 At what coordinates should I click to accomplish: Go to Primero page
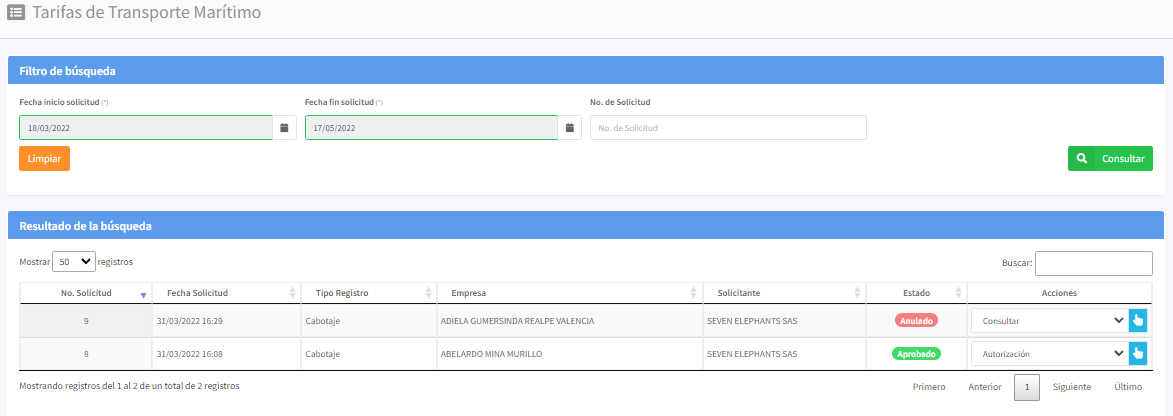pyautogui.click(x=928, y=387)
